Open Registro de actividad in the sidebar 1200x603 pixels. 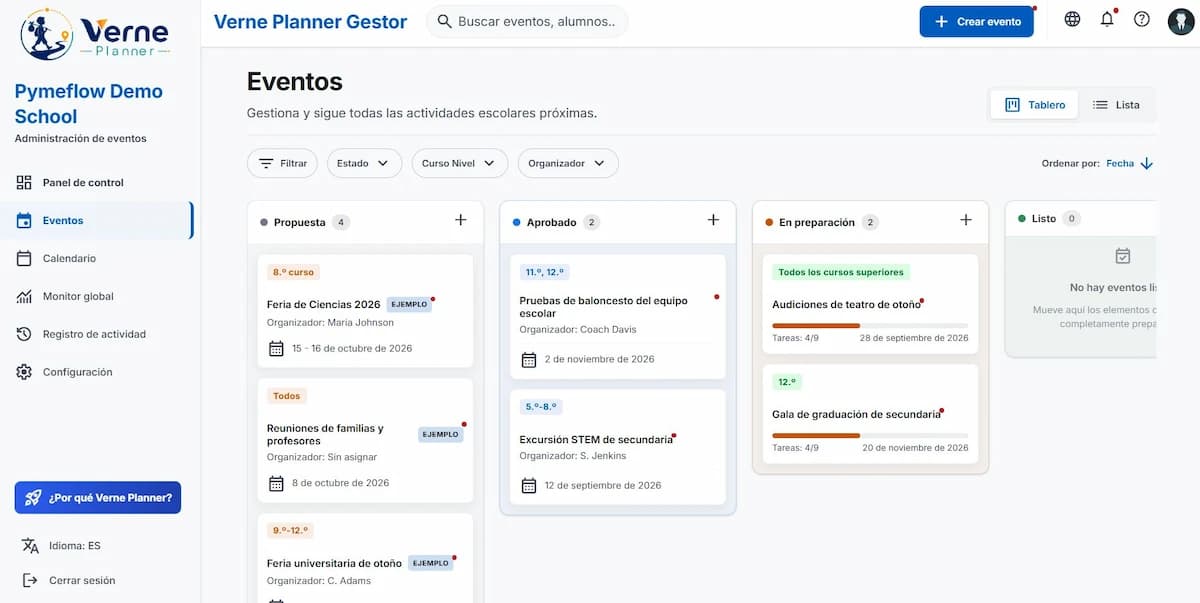tap(98, 334)
